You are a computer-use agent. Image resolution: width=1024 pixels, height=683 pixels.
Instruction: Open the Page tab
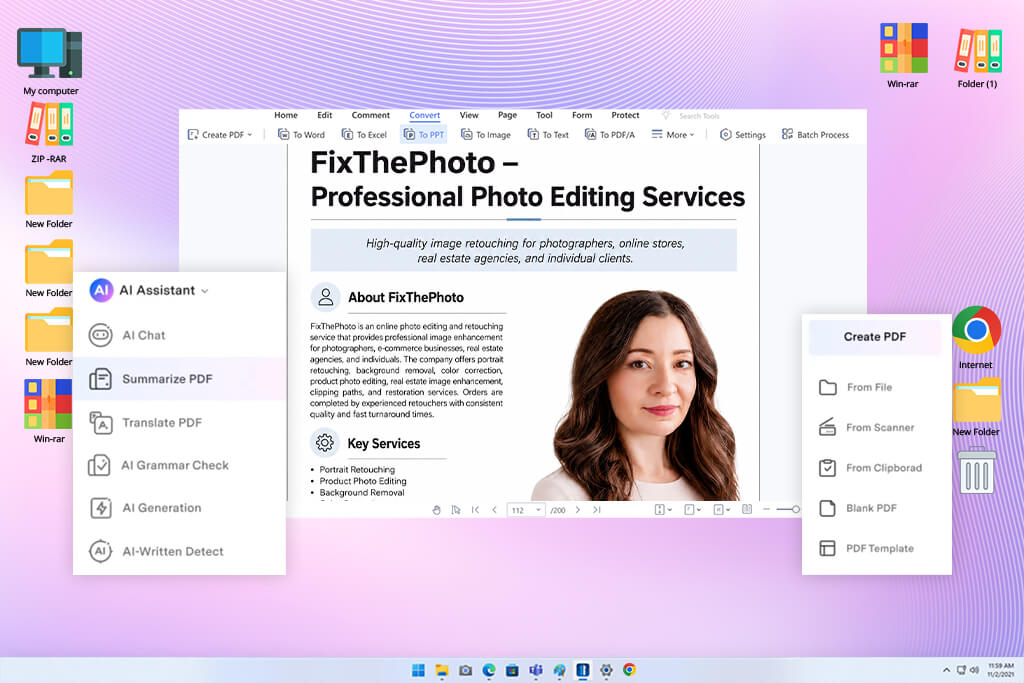[x=507, y=115]
